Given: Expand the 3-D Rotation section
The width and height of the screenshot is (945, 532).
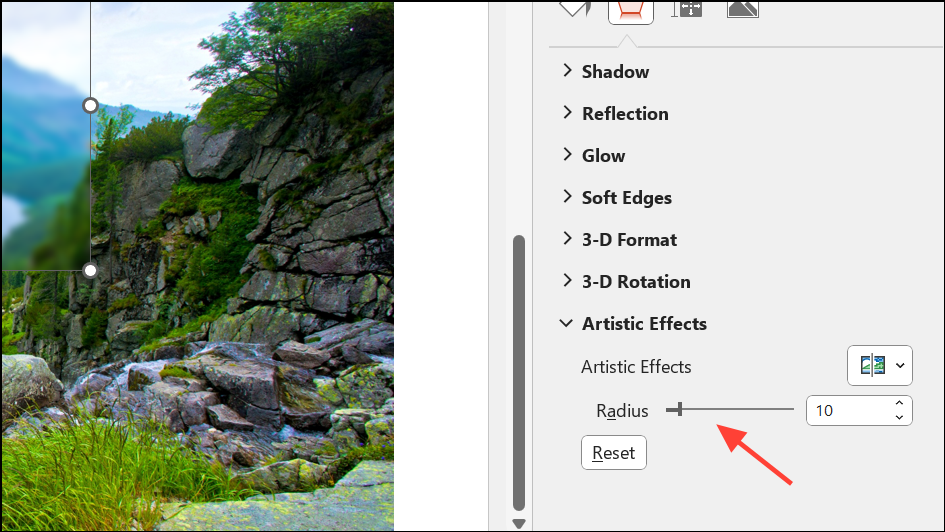Looking at the screenshot, I should 626,281.
